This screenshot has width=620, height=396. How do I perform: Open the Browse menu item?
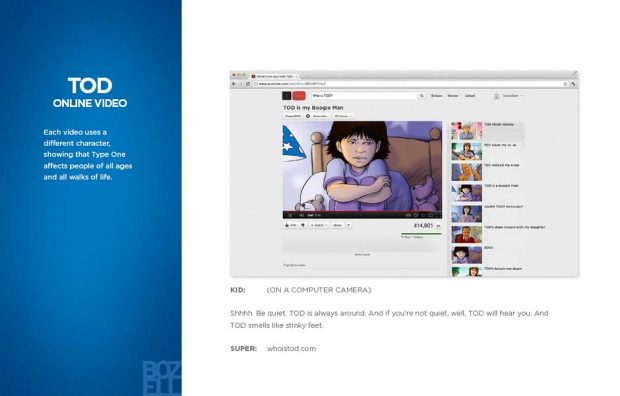tap(436, 96)
